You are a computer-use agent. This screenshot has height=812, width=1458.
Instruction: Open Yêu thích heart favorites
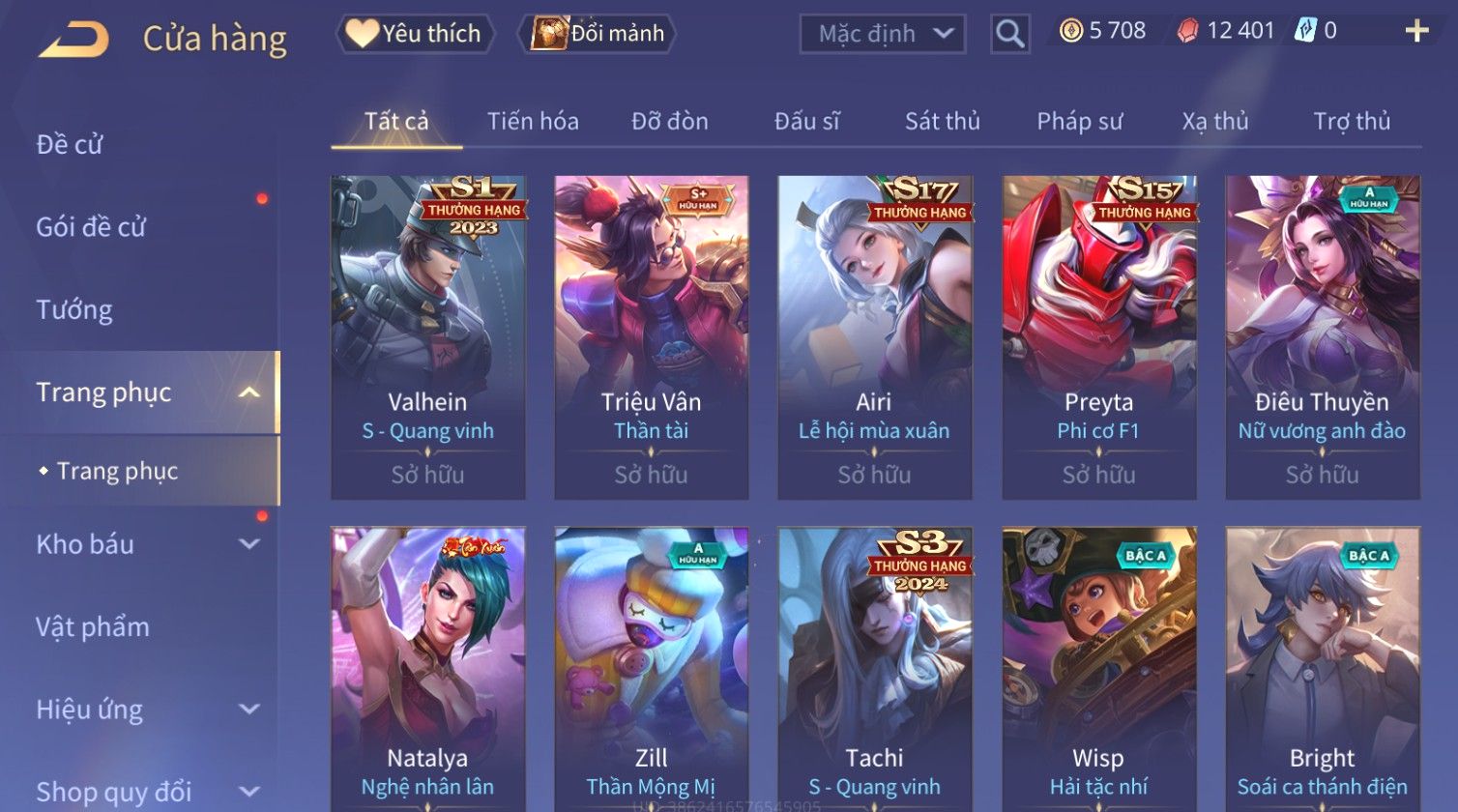click(x=415, y=34)
